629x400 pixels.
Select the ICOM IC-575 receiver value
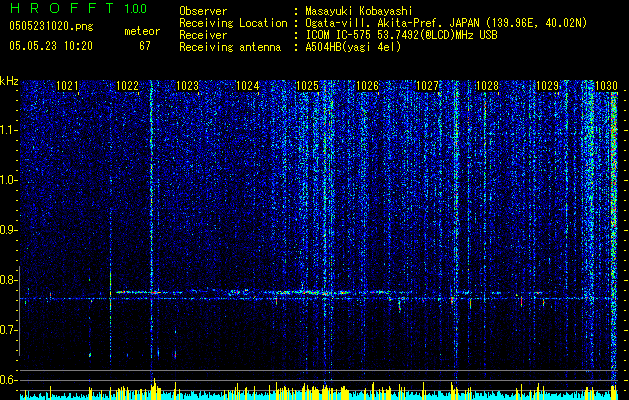coord(401,35)
